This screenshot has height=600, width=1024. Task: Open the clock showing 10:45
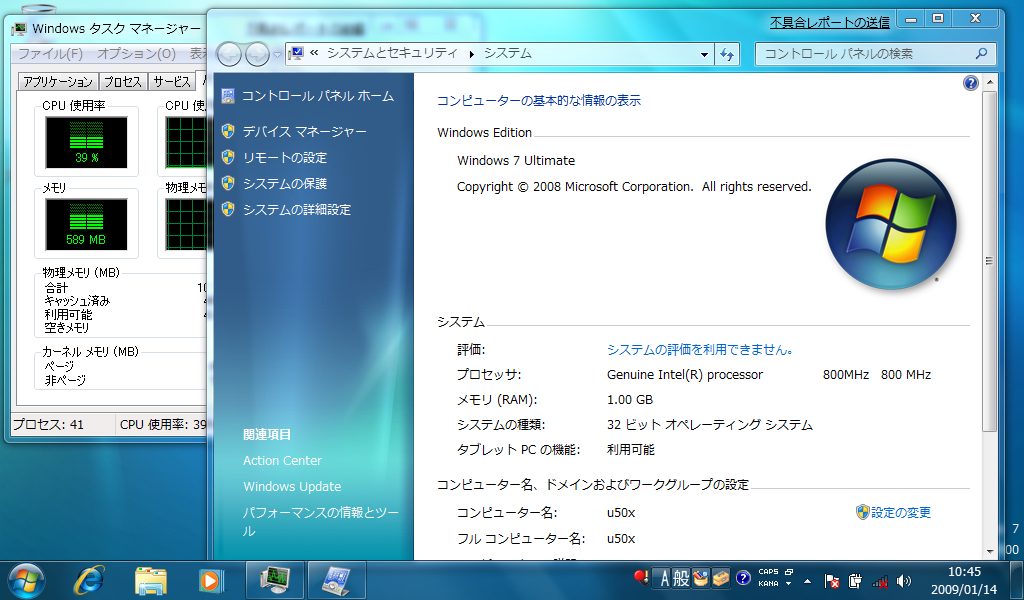coord(964,580)
